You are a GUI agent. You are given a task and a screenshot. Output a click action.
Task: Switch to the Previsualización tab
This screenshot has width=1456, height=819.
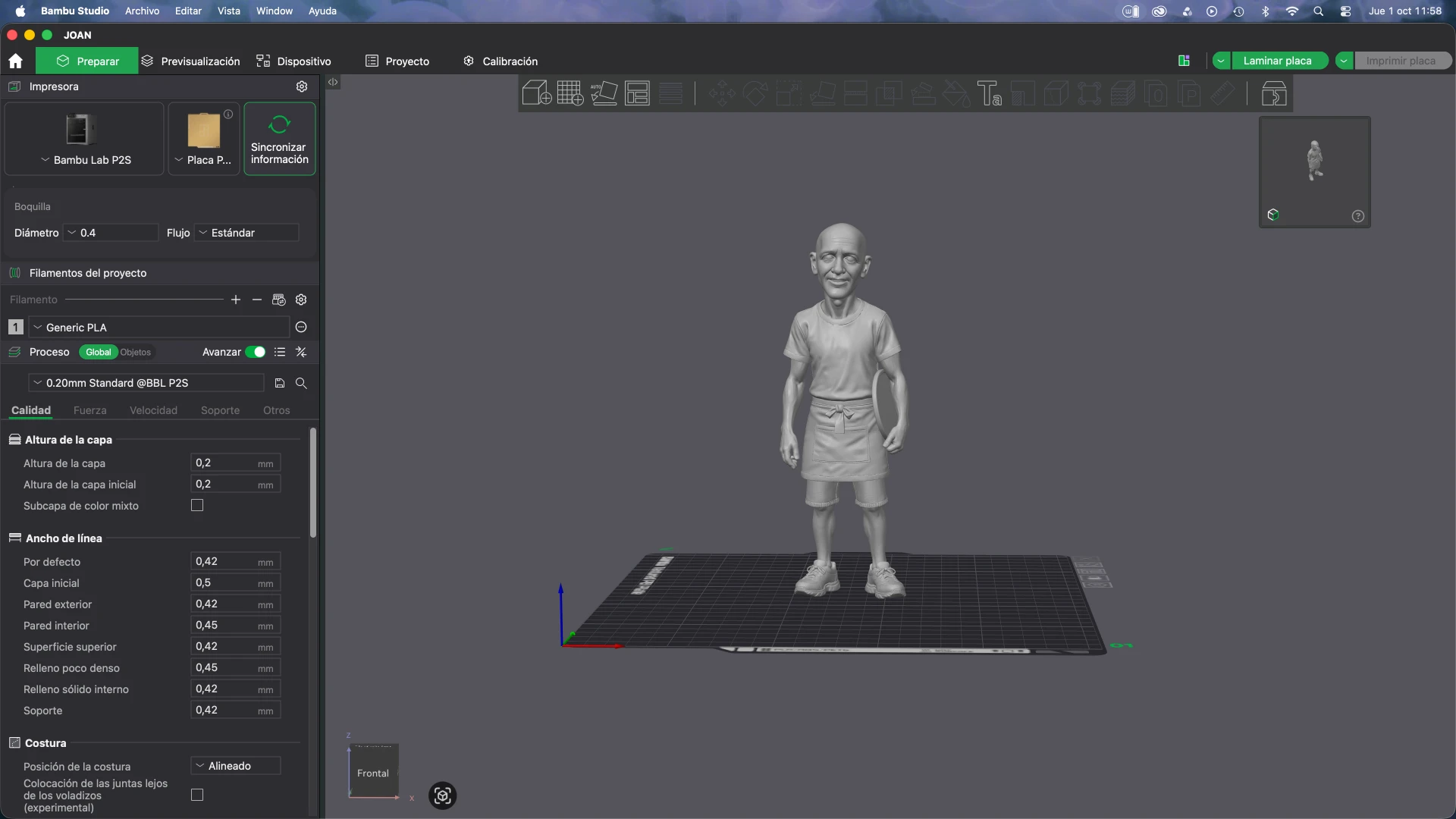(190, 61)
